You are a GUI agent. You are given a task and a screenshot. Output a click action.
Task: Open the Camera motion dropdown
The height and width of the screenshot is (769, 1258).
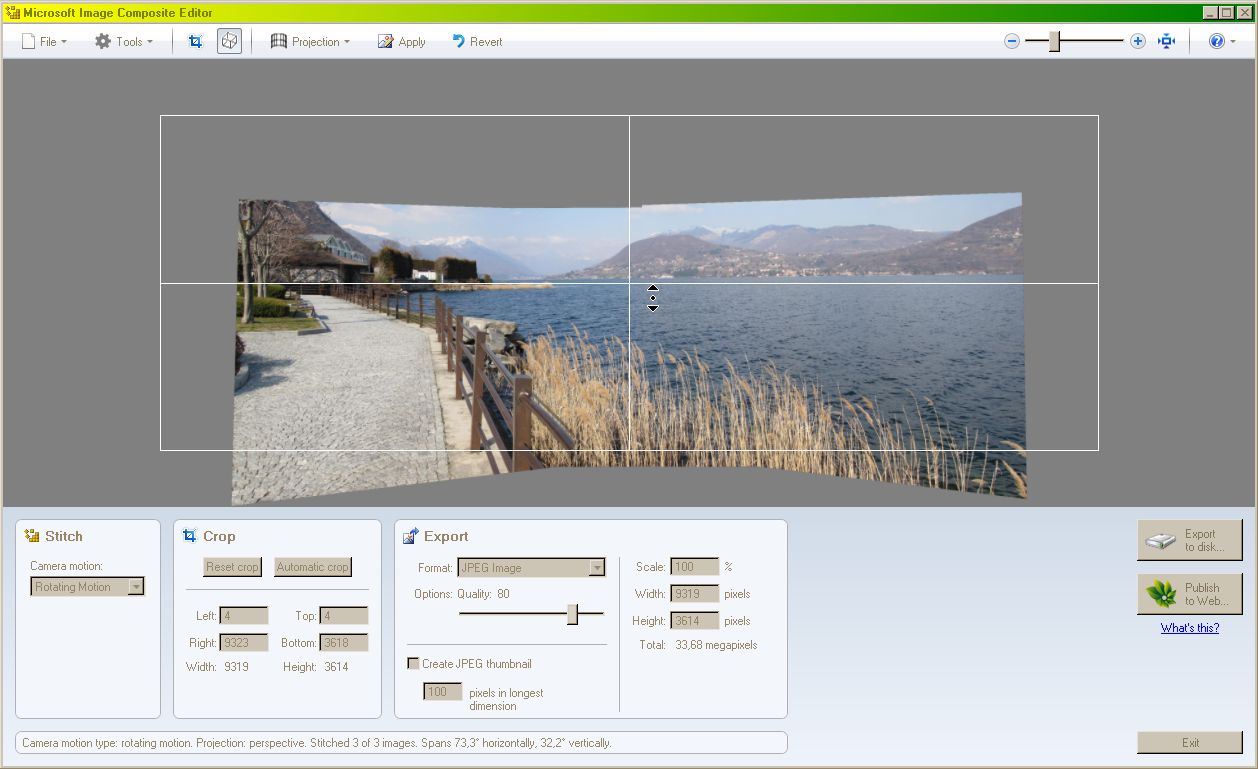[x=88, y=587]
